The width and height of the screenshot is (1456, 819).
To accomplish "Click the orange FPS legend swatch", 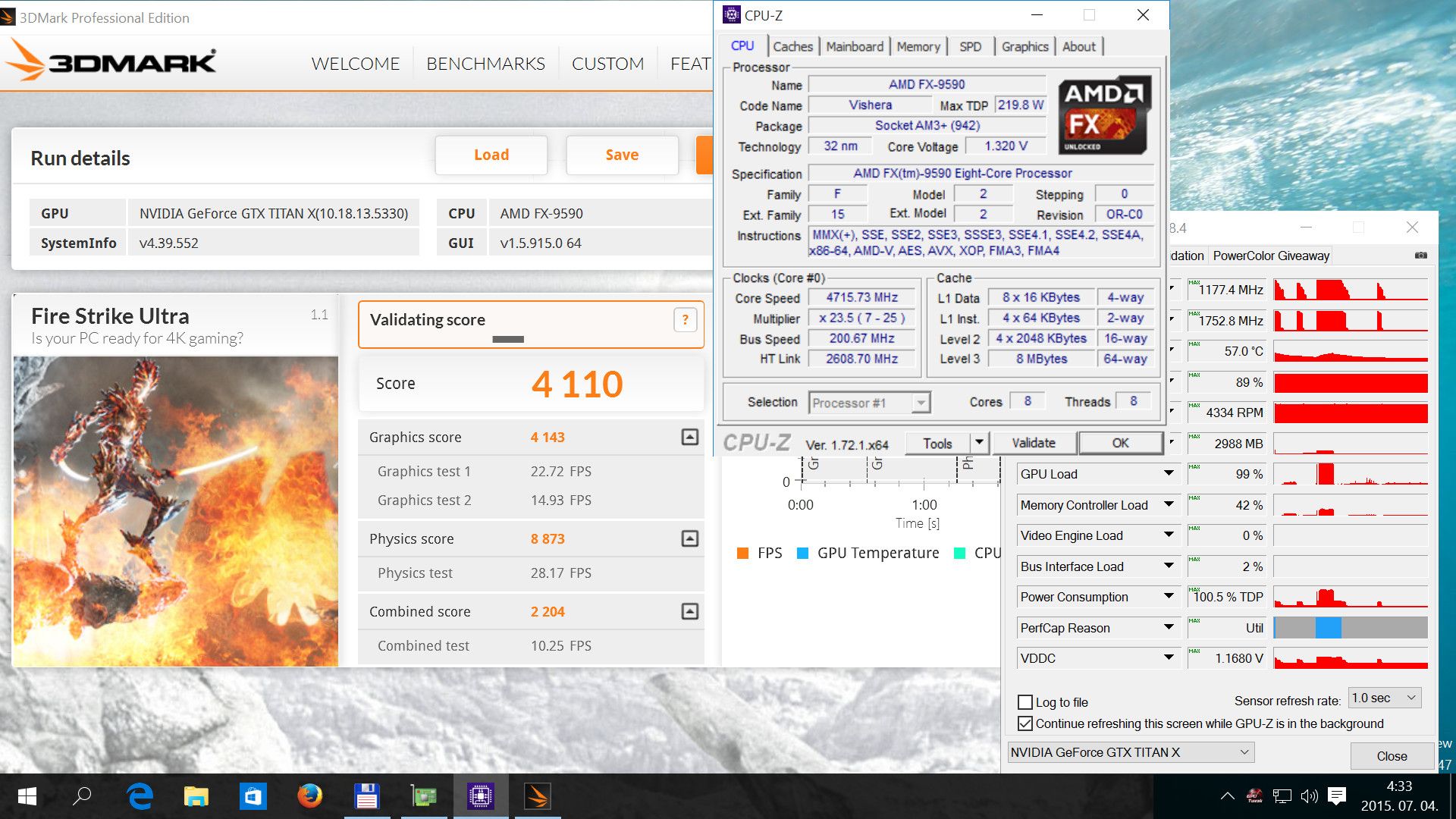I will (x=742, y=553).
